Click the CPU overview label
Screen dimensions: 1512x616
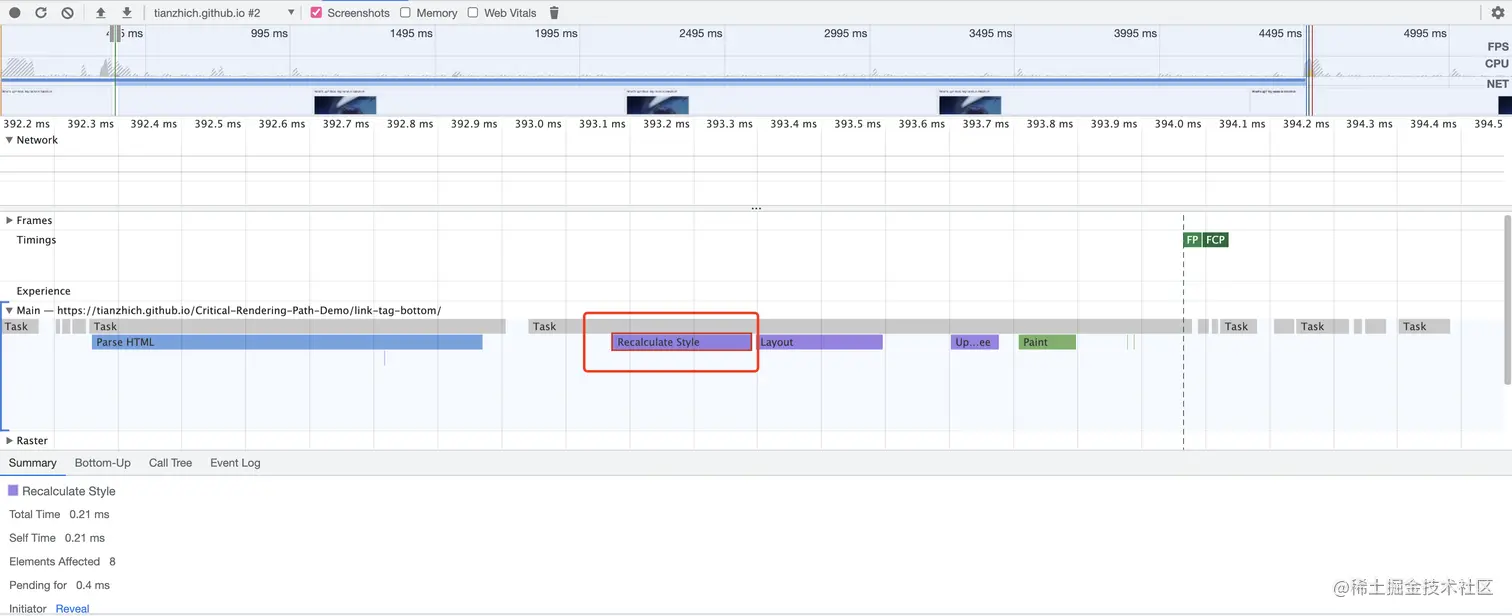[x=1497, y=64]
